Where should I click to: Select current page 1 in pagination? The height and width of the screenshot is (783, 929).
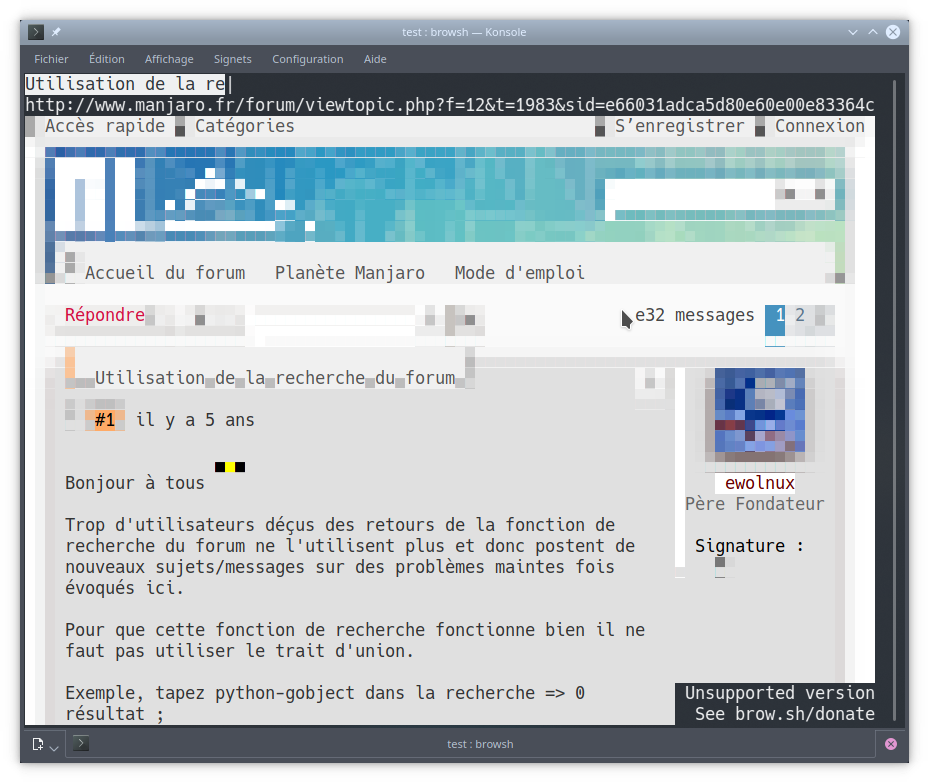tap(775, 320)
